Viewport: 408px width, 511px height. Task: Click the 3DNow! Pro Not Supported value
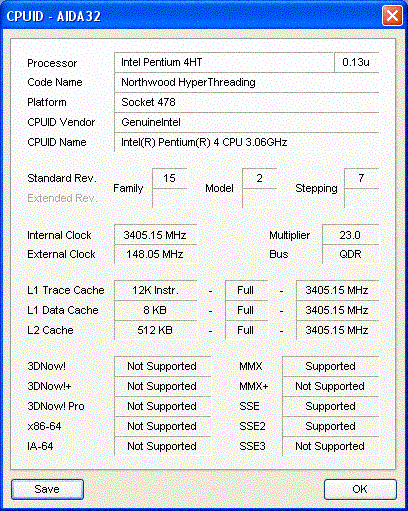162,406
